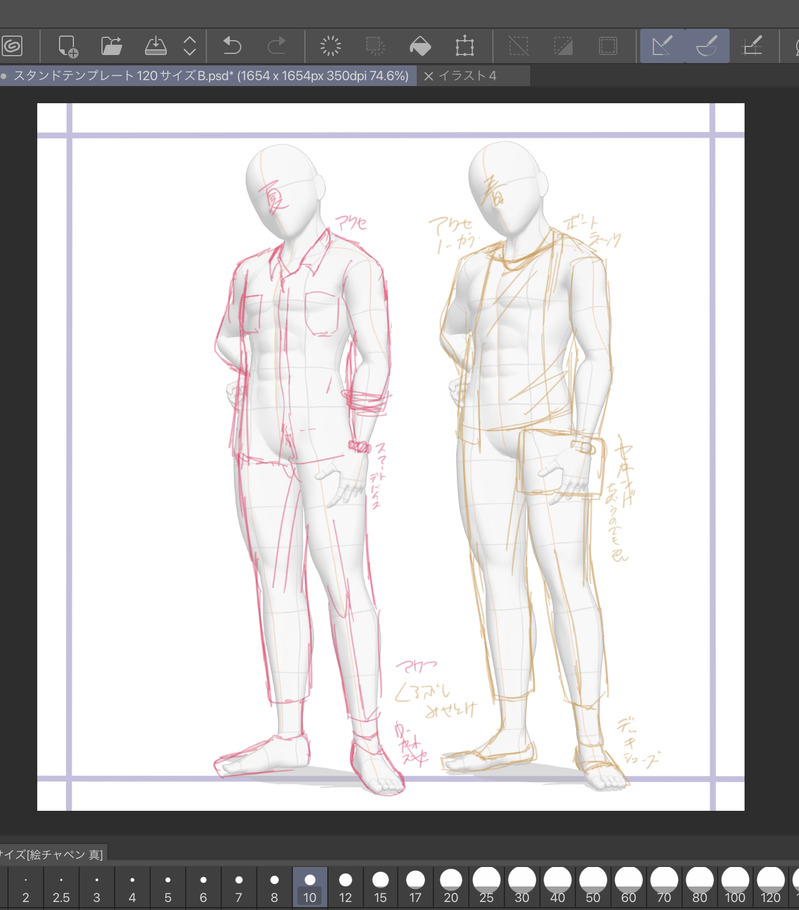The height and width of the screenshot is (910, 799).
Task: Close the イラスト4 canvas tab
Action: [428, 76]
